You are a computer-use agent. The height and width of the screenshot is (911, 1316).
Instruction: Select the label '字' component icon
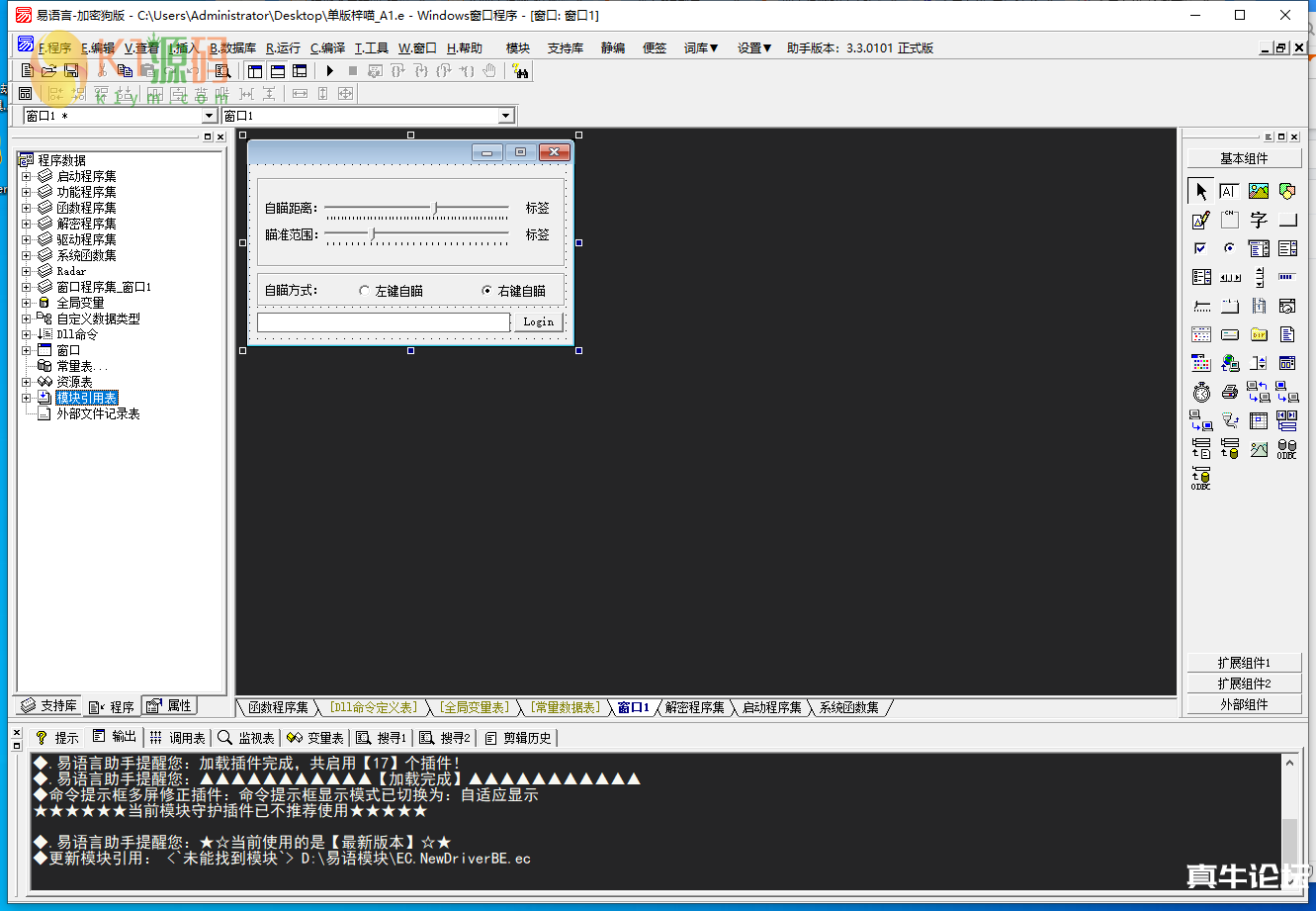[1258, 221]
